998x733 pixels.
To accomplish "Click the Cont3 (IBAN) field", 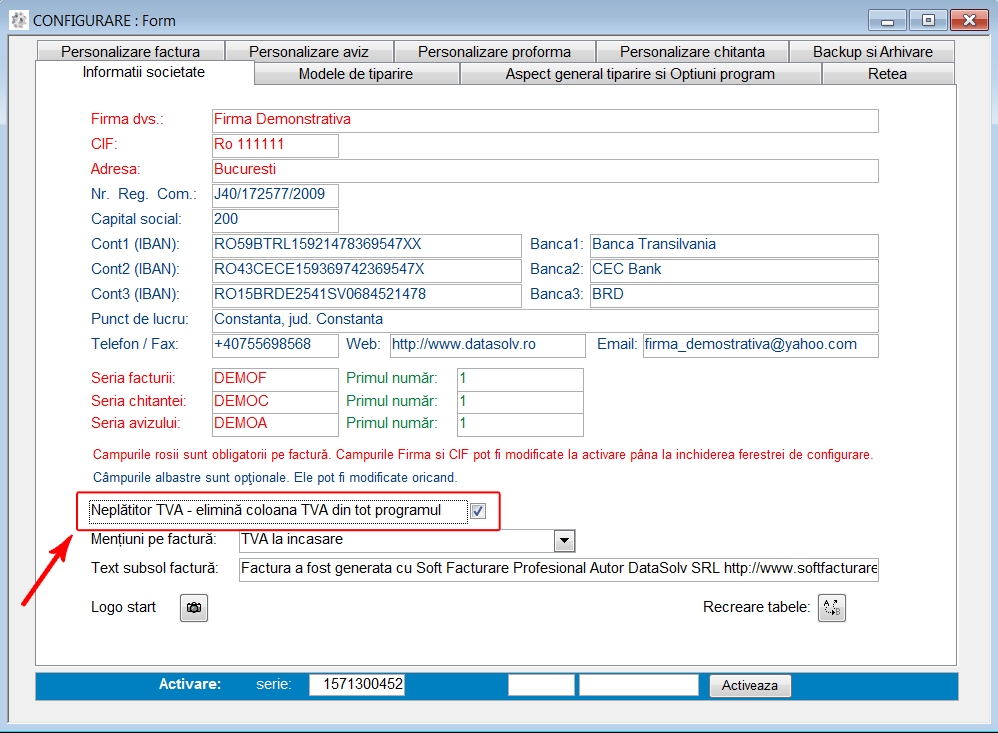I will [367, 295].
